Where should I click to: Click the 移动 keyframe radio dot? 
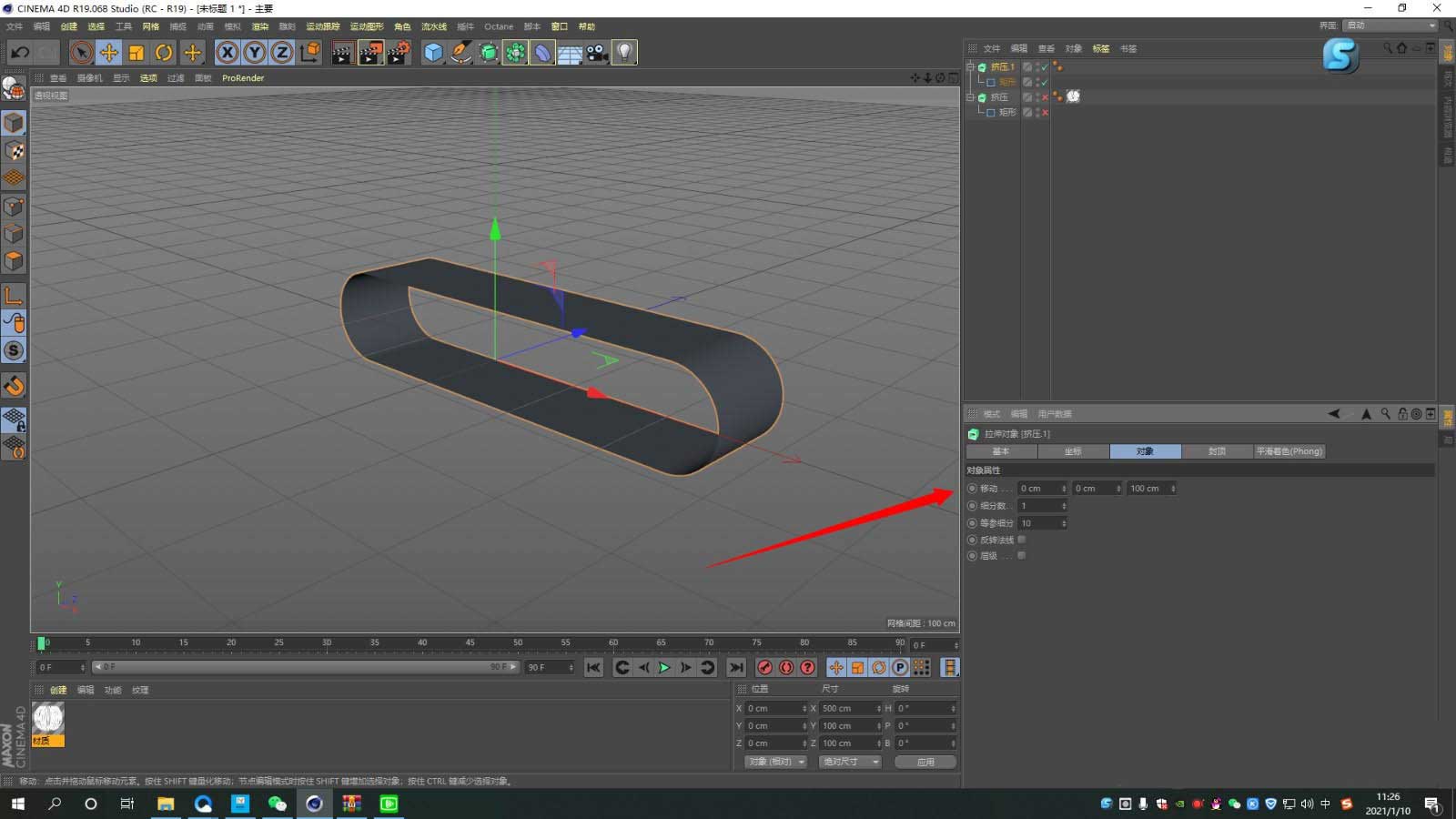972,489
